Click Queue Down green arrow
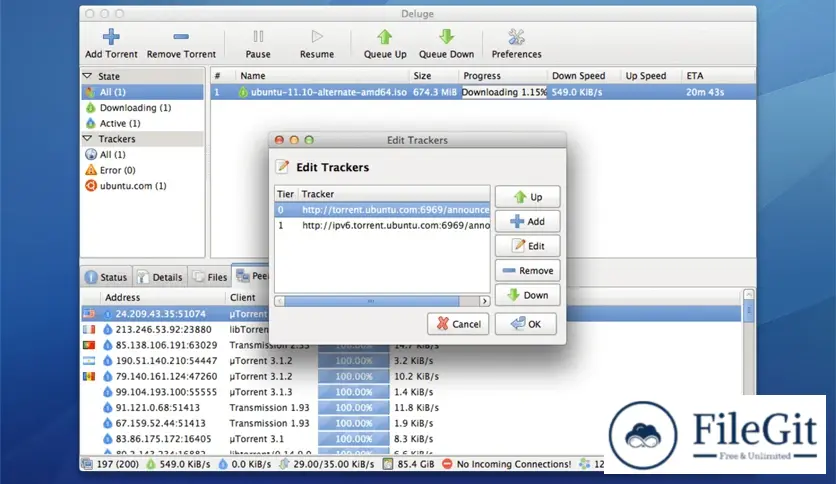Screen dimensions: 836x484 (x=446, y=37)
